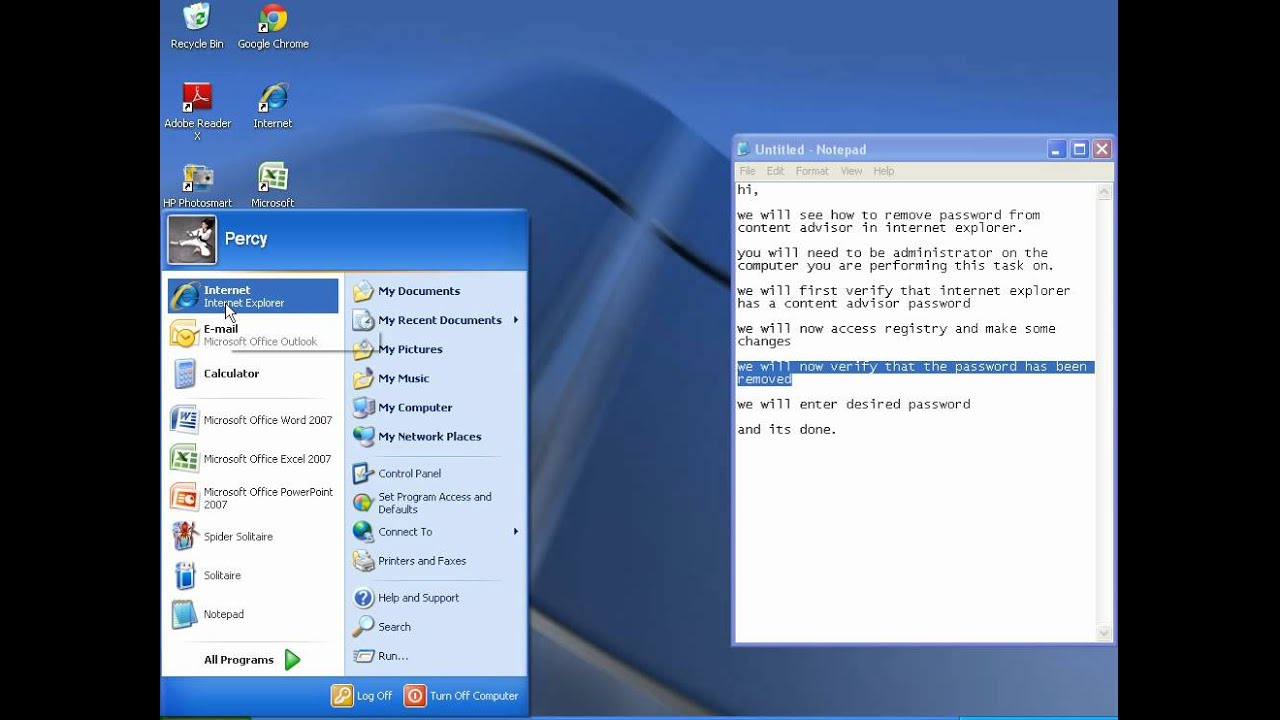Viewport: 1280px width, 720px height.
Task: Open Notepad's File menu
Action: coord(747,171)
